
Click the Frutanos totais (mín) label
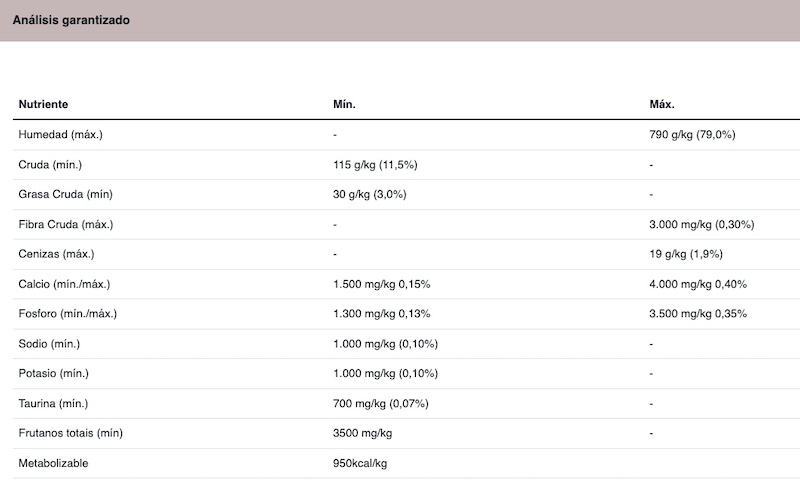coord(70,433)
